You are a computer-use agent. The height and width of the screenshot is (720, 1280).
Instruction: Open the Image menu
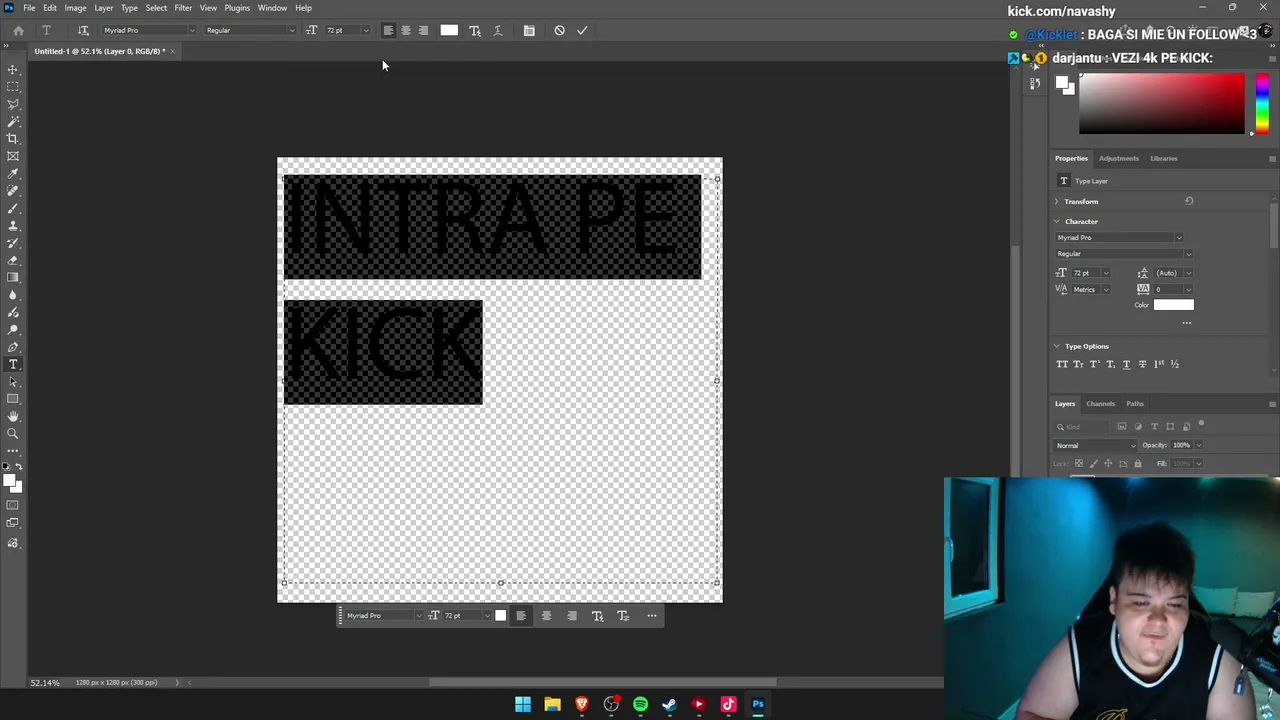tap(75, 8)
